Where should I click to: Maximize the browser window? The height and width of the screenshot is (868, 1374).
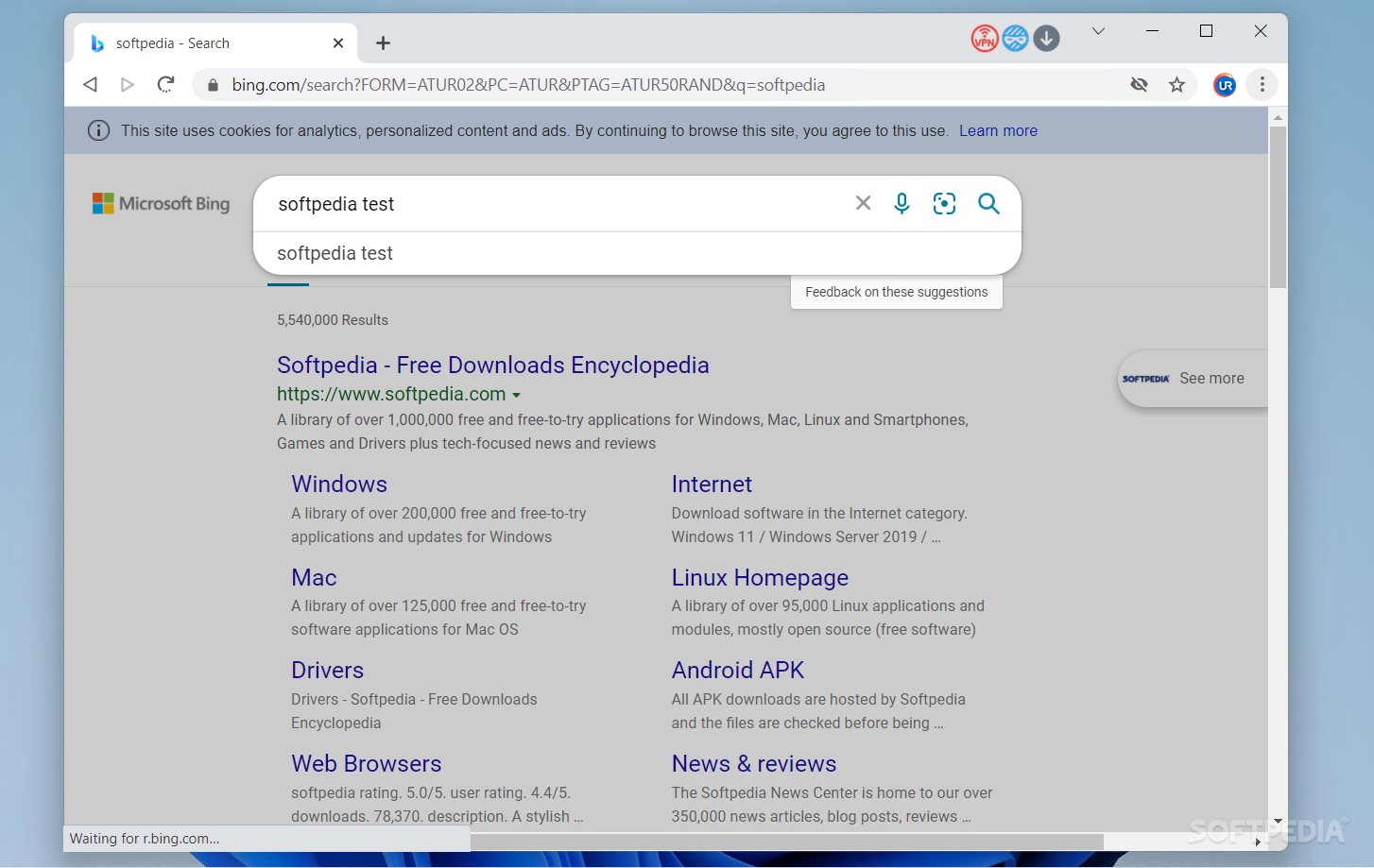click(x=1206, y=31)
